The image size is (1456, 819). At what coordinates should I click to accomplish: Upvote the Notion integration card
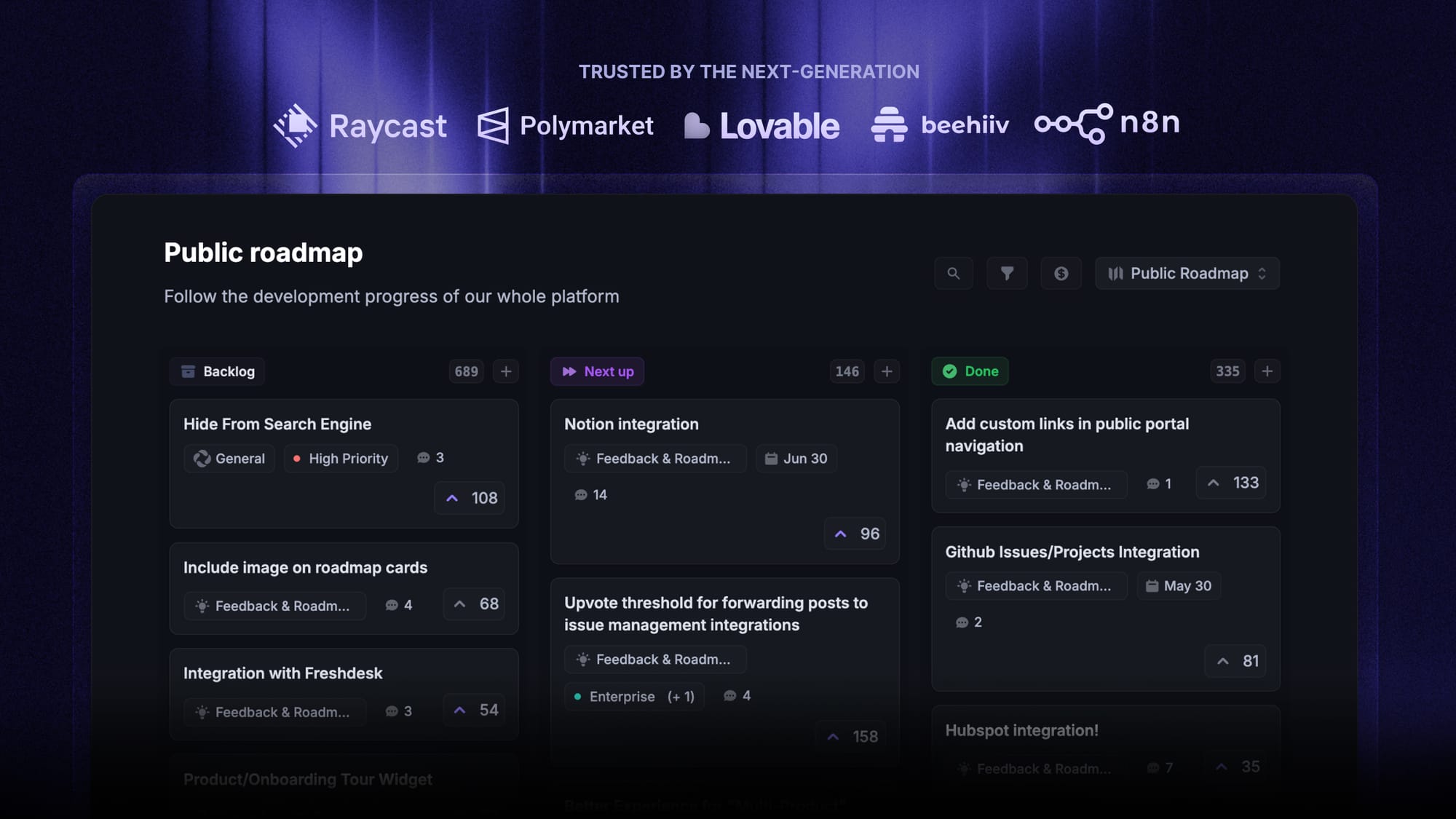pos(855,534)
